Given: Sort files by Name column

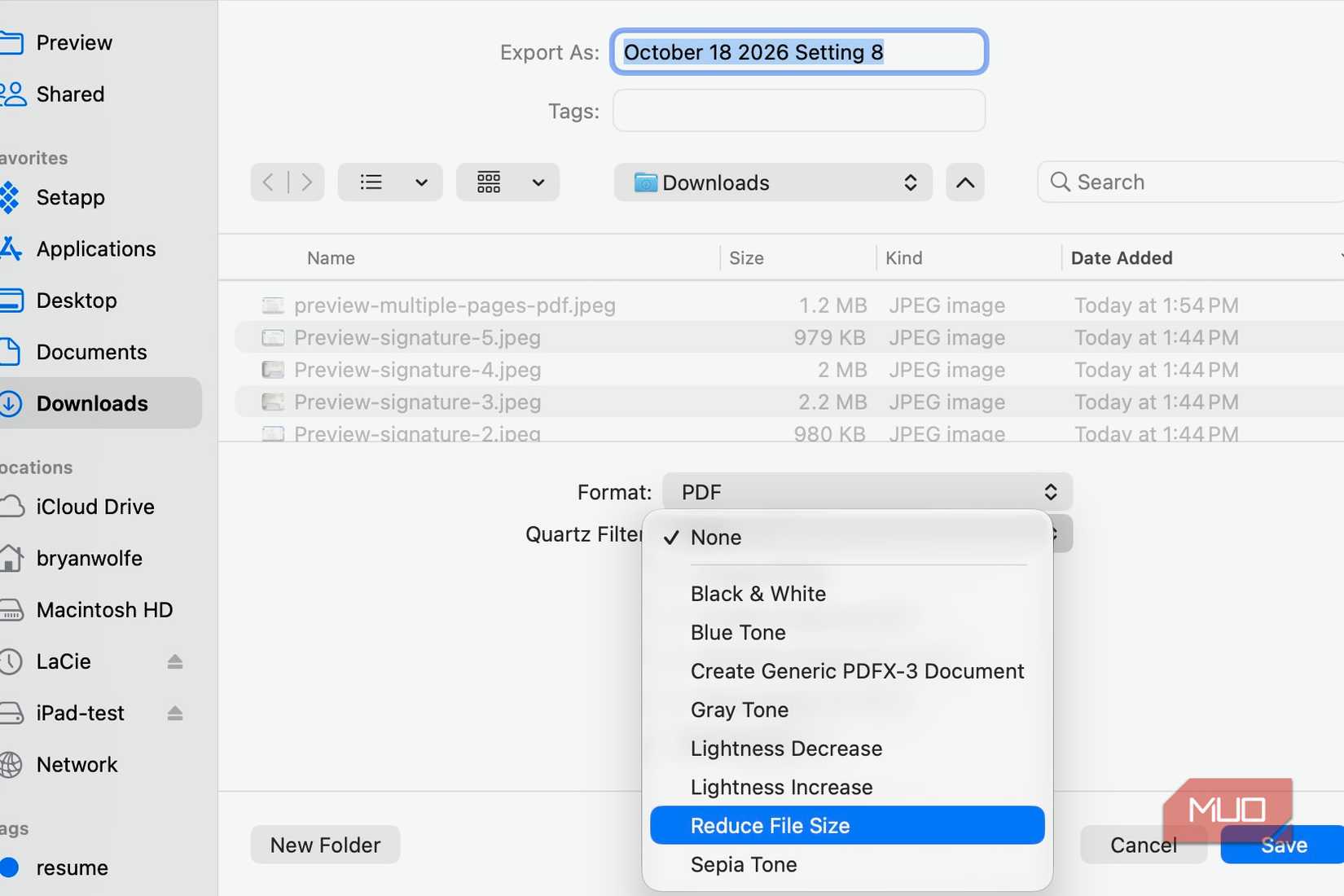Looking at the screenshot, I should click(331, 258).
